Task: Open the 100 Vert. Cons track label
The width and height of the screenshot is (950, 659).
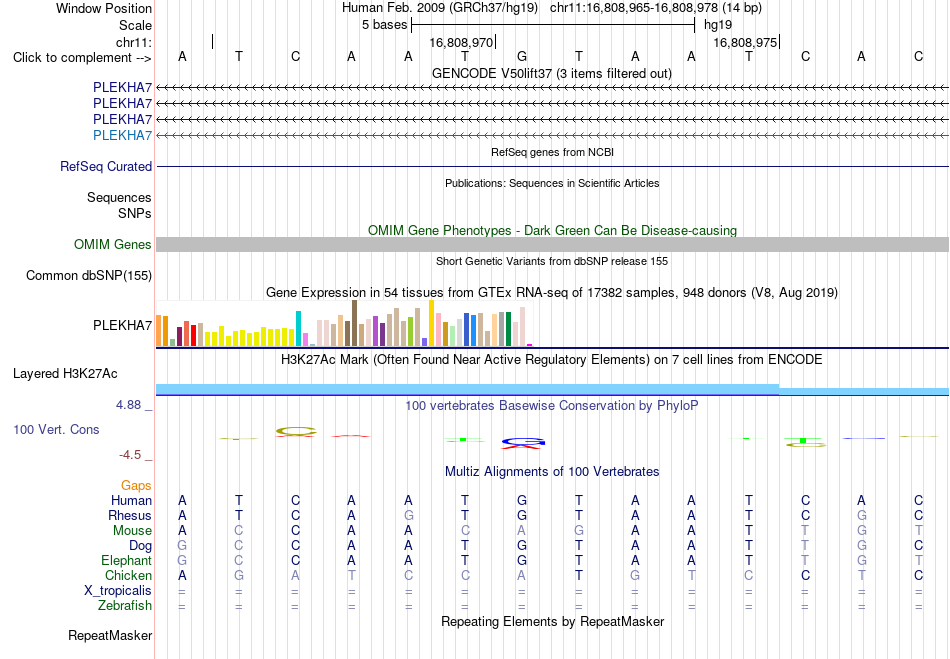Action: (56, 429)
